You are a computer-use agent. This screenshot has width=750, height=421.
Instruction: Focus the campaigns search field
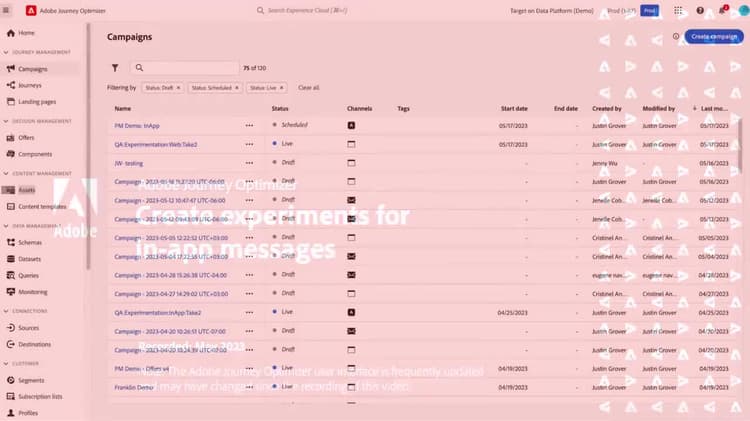point(185,68)
